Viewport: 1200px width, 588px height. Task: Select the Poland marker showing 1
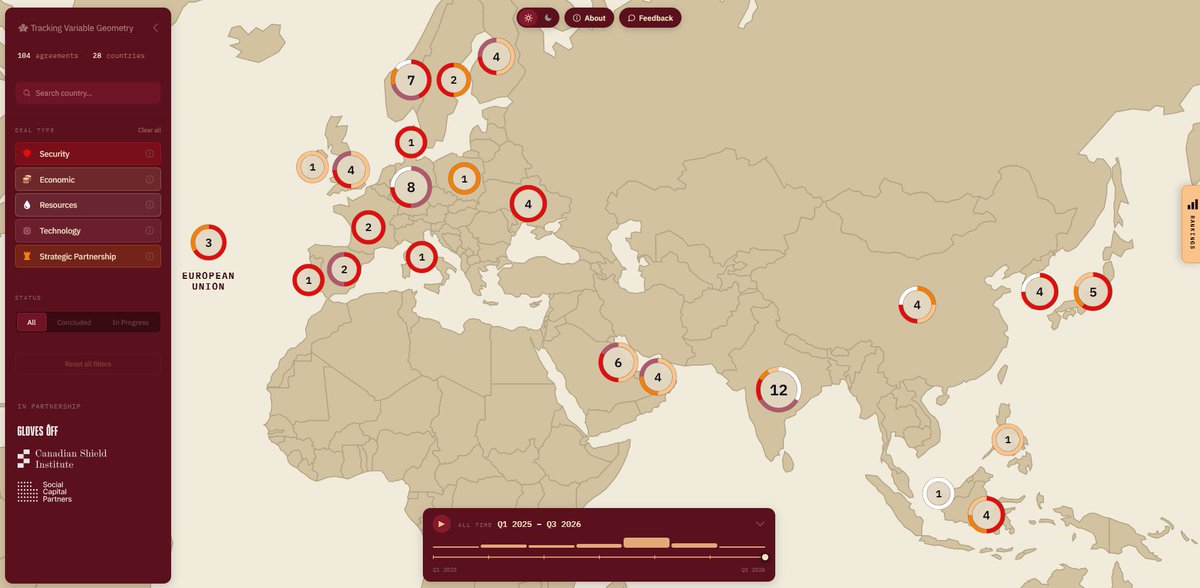(x=464, y=179)
